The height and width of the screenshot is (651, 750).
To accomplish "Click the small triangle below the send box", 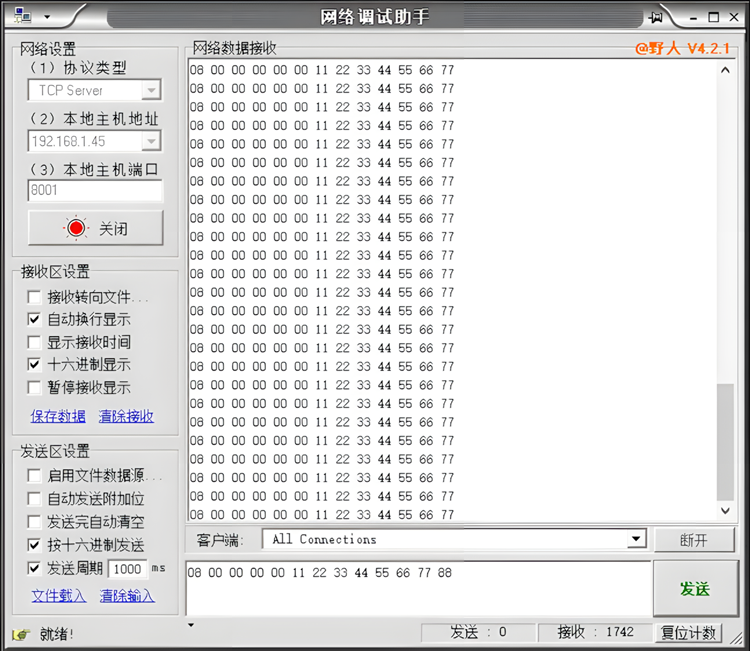I will [x=191, y=626].
